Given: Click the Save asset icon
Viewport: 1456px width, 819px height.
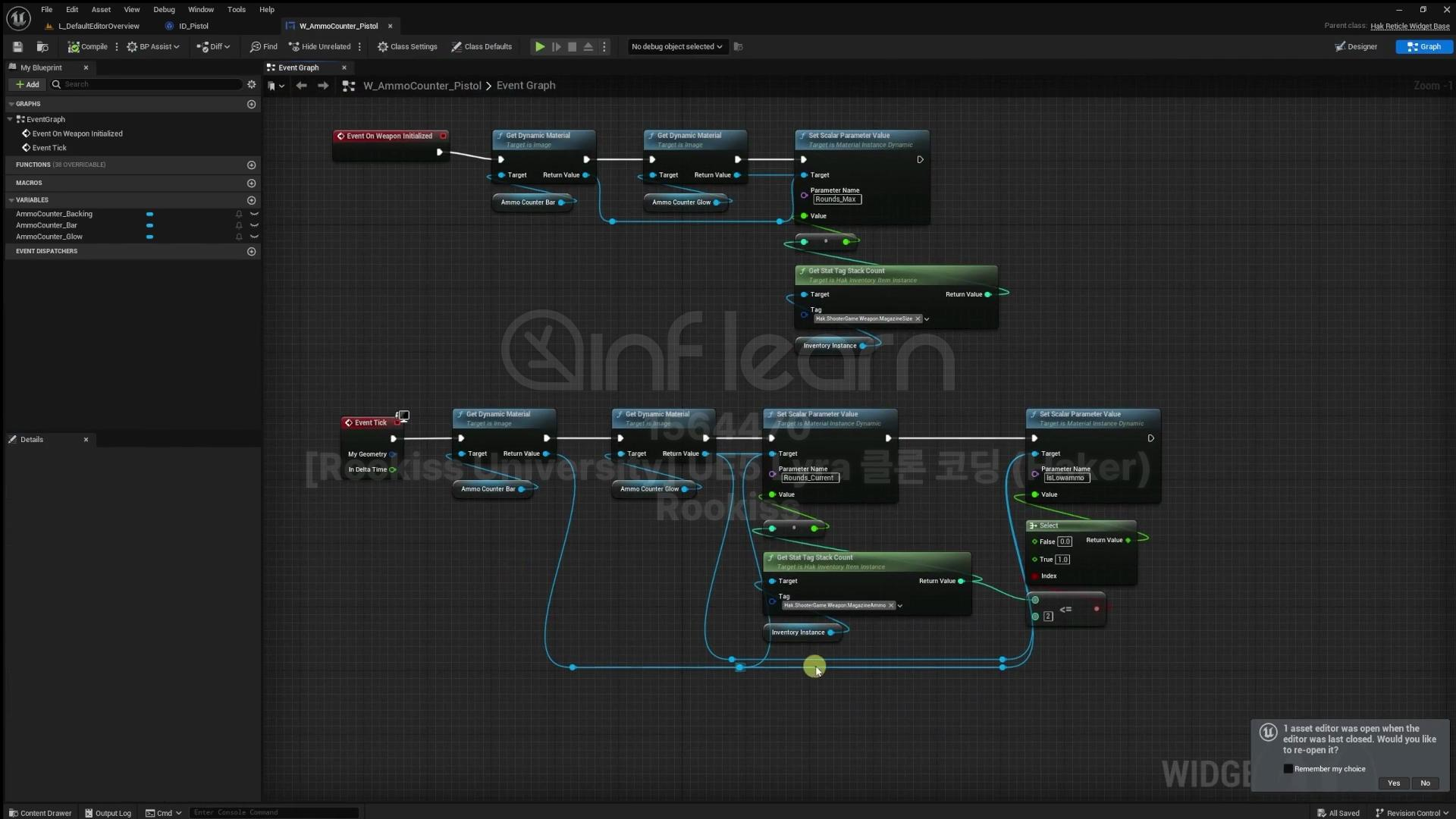Looking at the screenshot, I should tap(17, 47).
